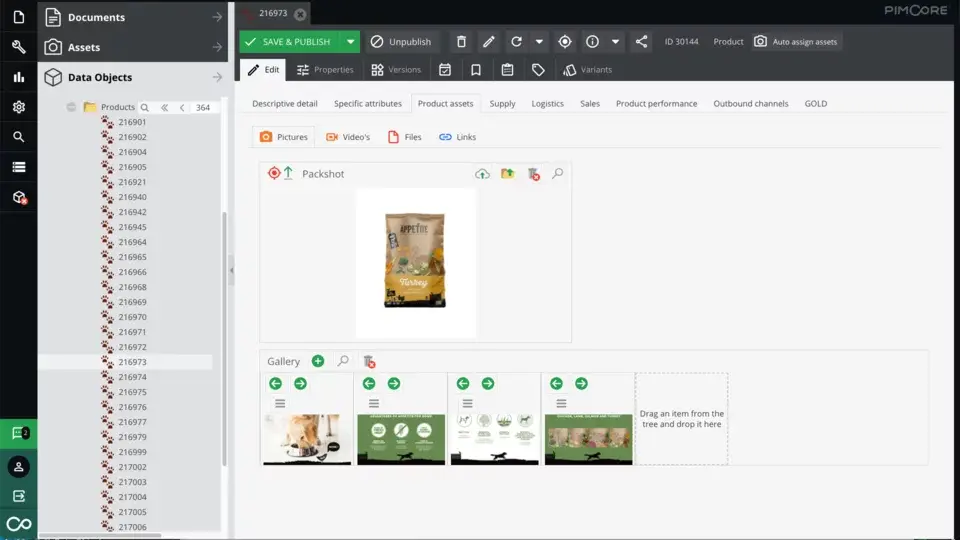The width and height of the screenshot is (960, 540).
Task: Go to previous page of Products tree
Action: coord(182,107)
